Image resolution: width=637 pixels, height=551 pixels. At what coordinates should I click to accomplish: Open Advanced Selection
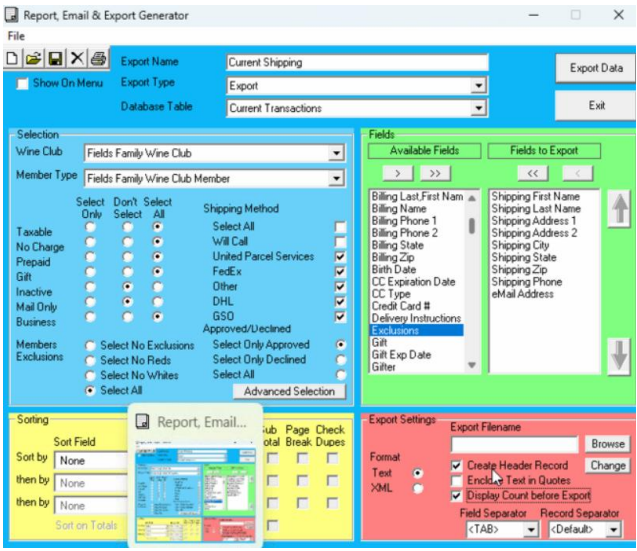pyautogui.click(x=289, y=391)
